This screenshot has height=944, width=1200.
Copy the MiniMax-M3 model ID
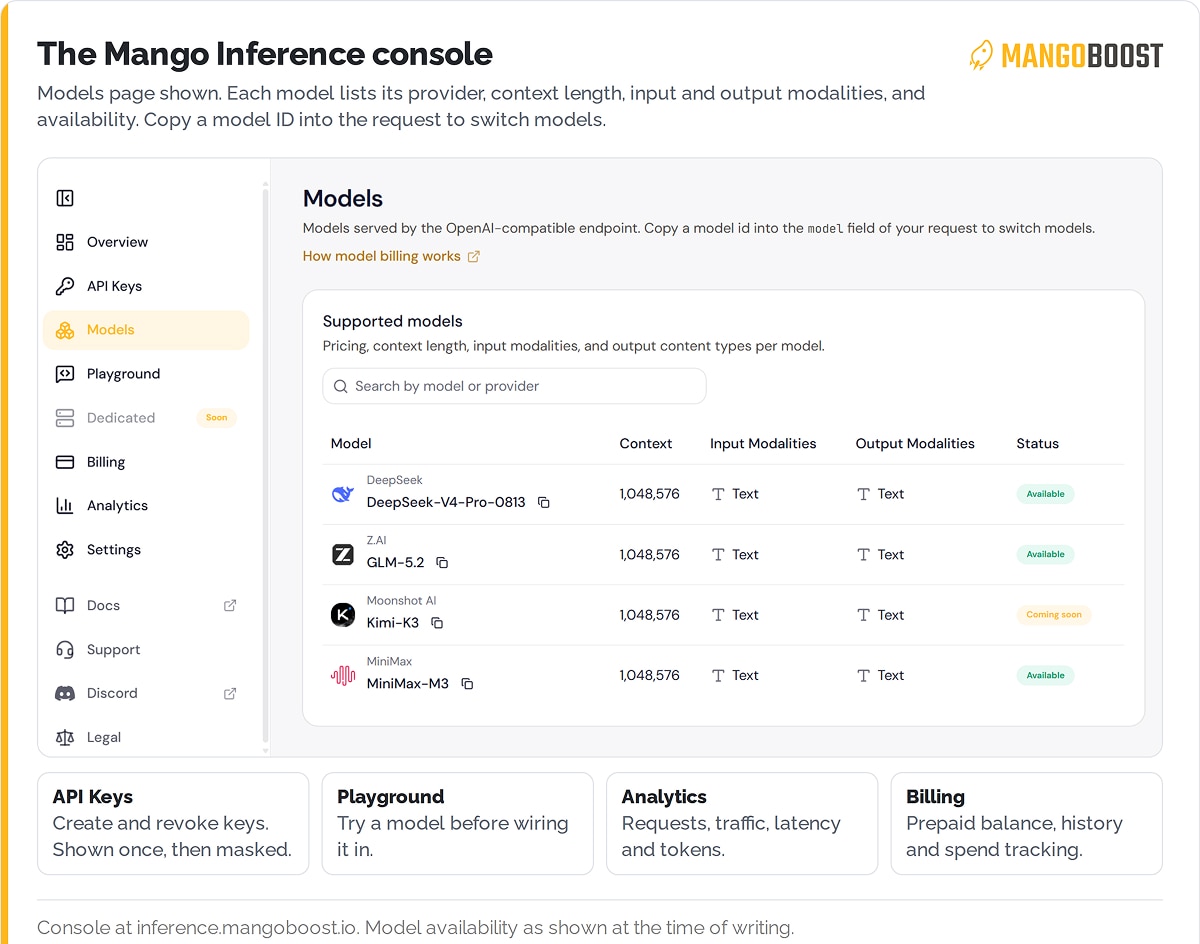click(467, 684)
